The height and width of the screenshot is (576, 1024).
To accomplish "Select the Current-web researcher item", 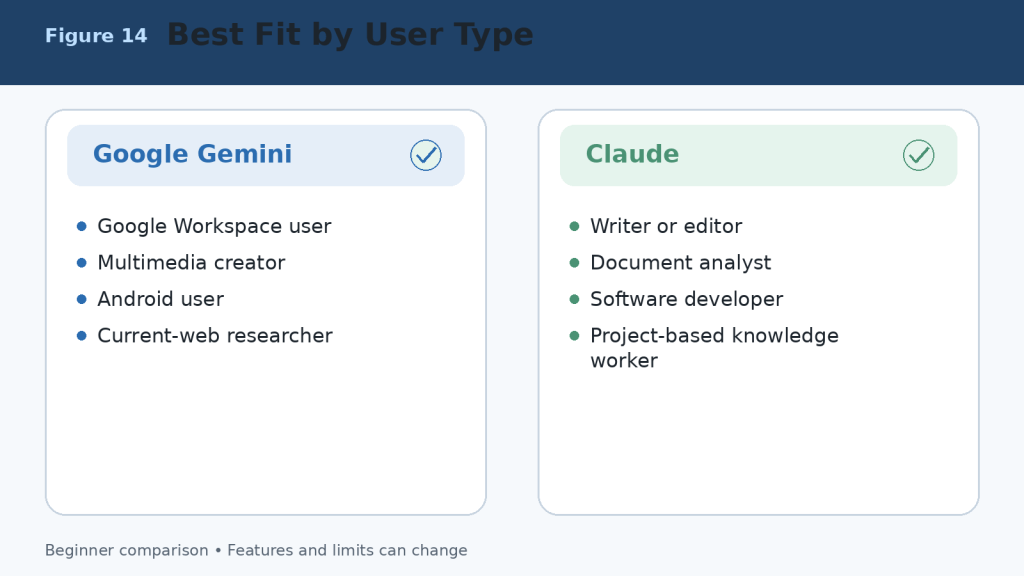I will pyautogui.click(x=215, y=336).
